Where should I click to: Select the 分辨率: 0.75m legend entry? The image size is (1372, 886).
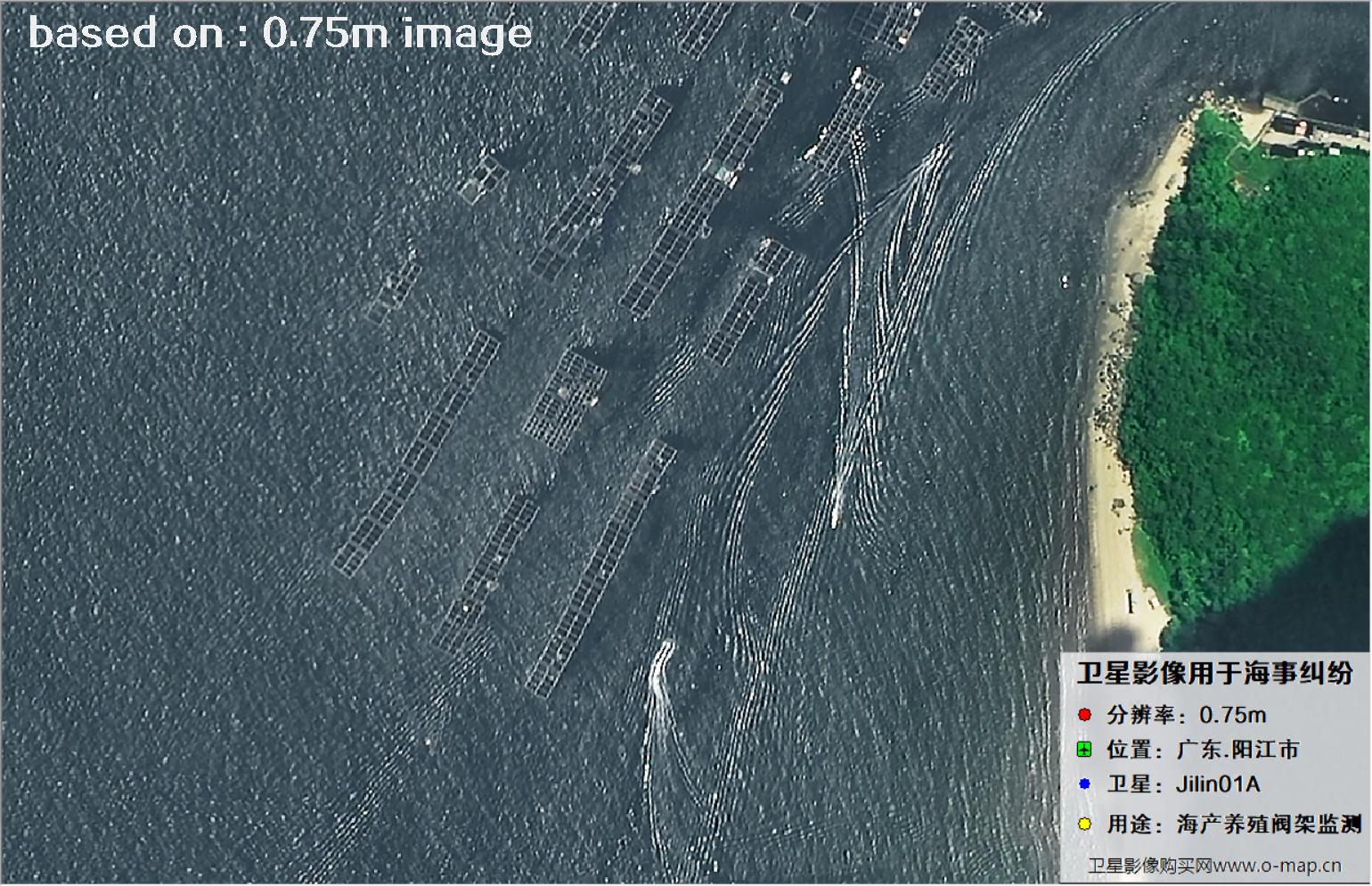1187,715
